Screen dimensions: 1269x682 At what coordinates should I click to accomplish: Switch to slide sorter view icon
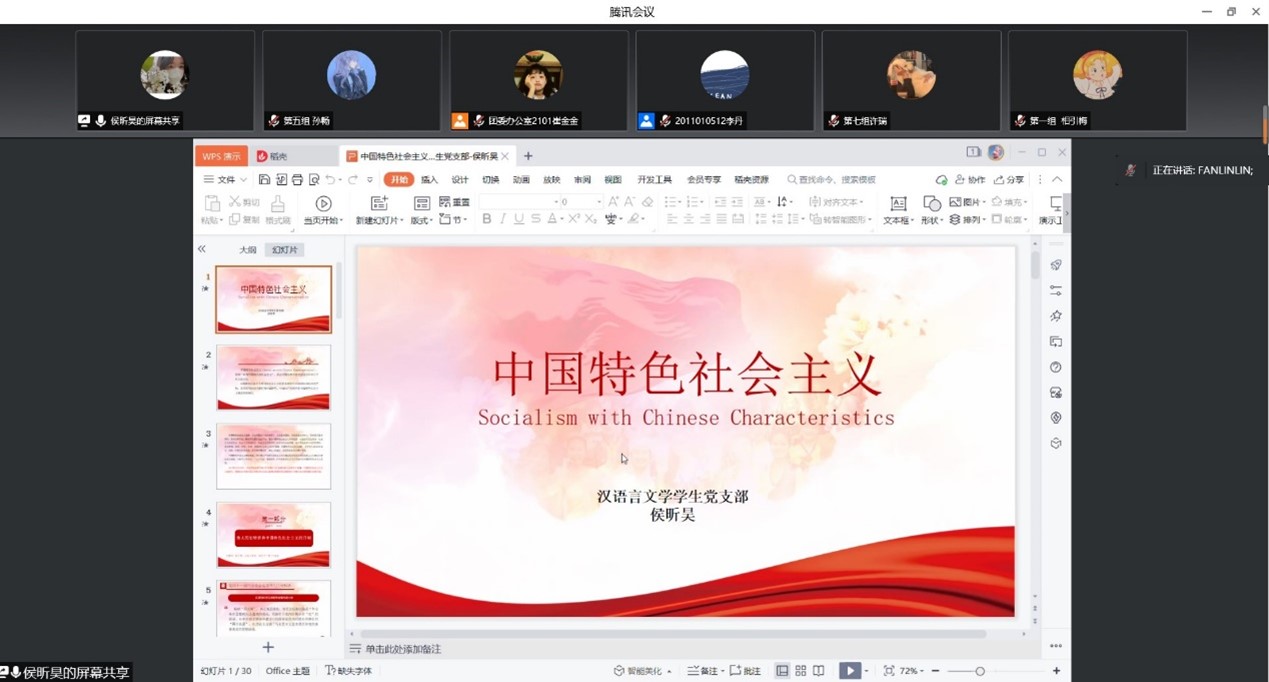pyautogui.click(x=800, y=671)
